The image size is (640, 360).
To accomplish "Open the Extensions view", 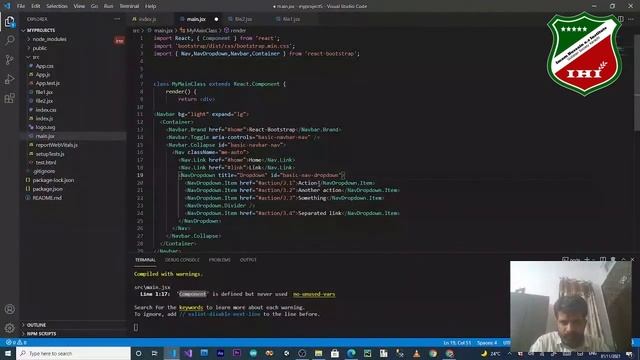I will (9, 98).
